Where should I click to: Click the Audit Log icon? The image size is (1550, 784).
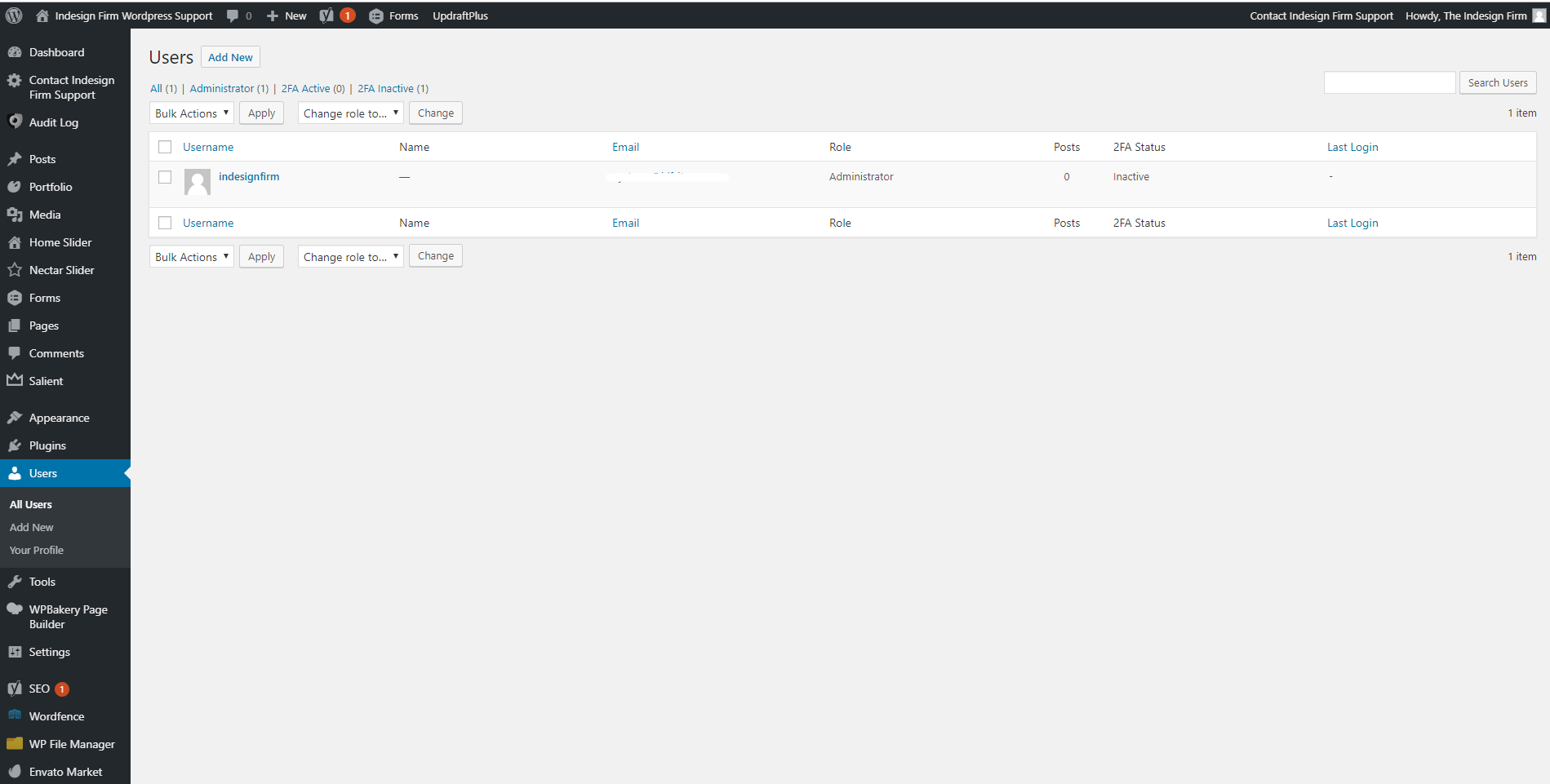(x=15, y=122)
